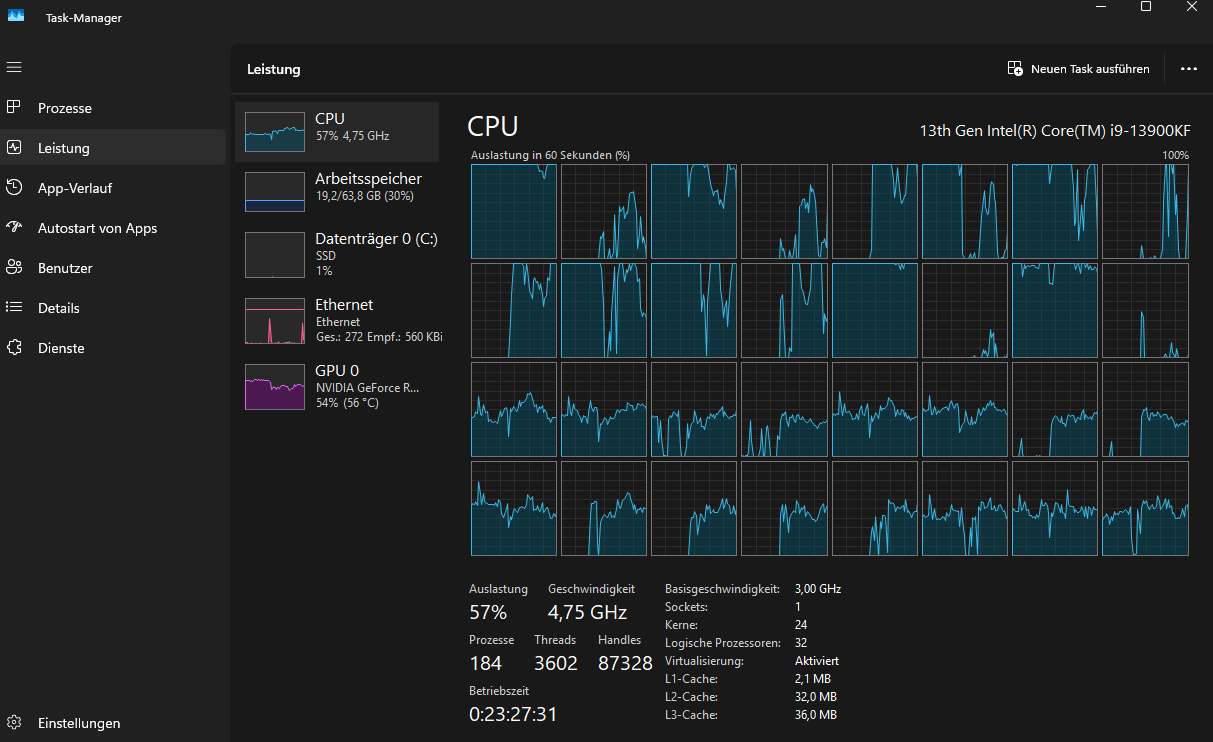This screenshot has height=742, width=1213.
Task: Open Einstellungen at the bottom of sidebar
Action: (x=113, y=723)
